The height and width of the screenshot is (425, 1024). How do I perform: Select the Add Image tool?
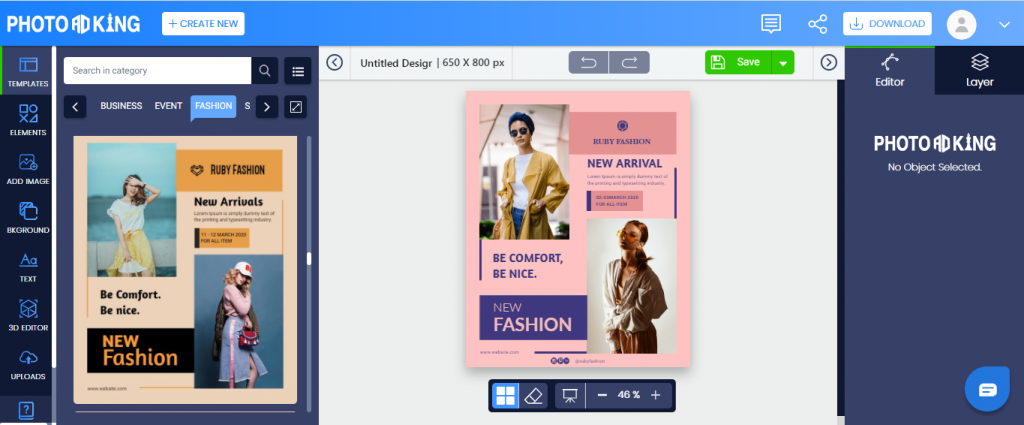click(x=27, y=168)
